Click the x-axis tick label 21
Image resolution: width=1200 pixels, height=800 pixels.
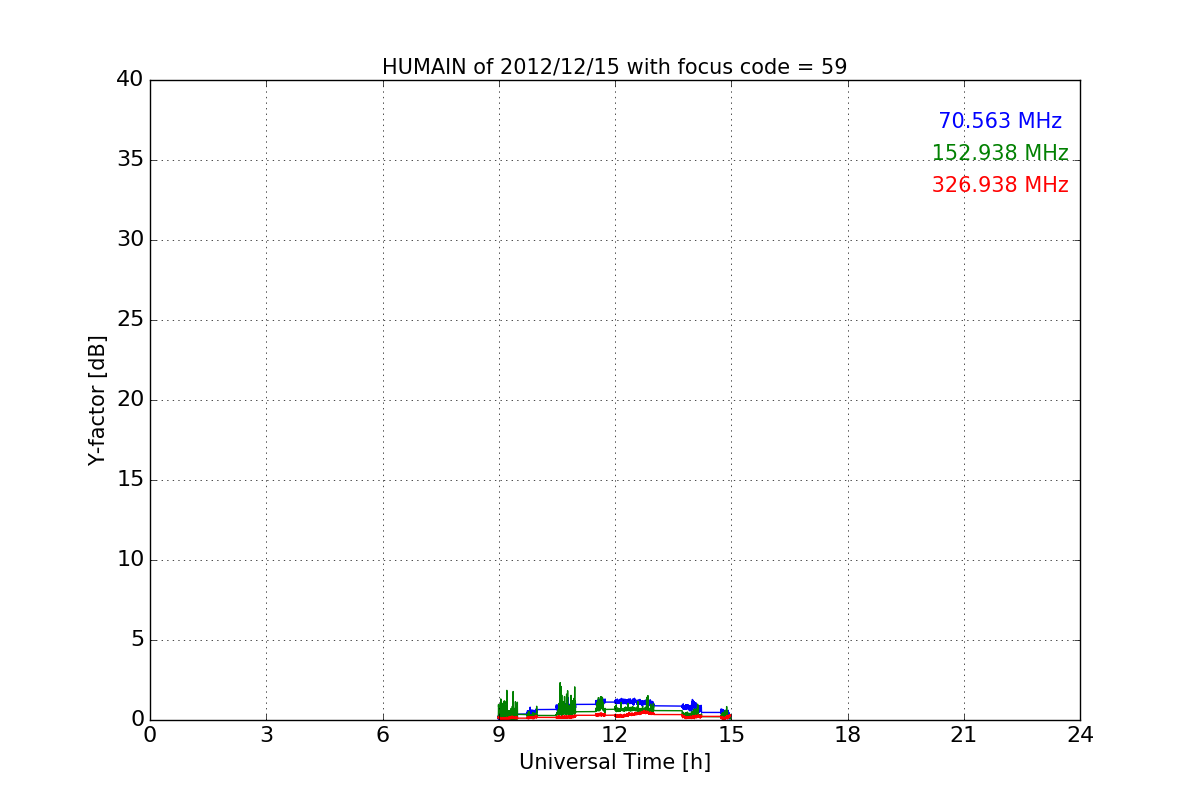[x=964, y=735]
